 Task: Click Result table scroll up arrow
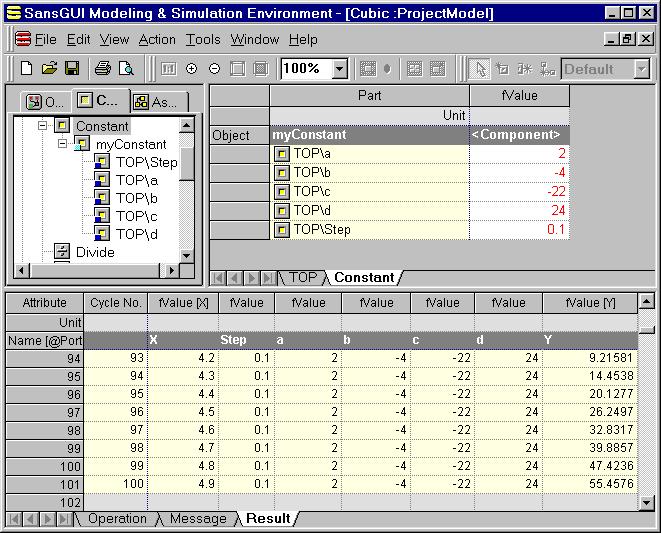coord(647,301)
